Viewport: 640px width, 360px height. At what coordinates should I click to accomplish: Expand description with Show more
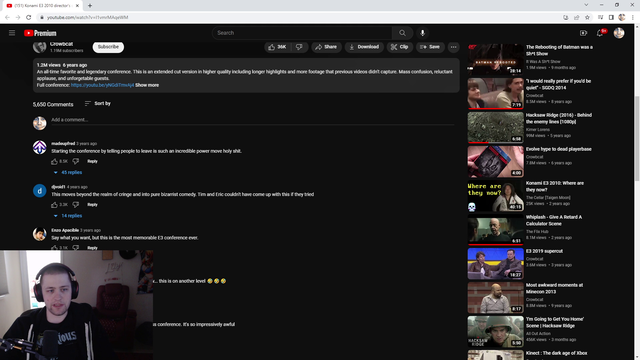(147, 85)
